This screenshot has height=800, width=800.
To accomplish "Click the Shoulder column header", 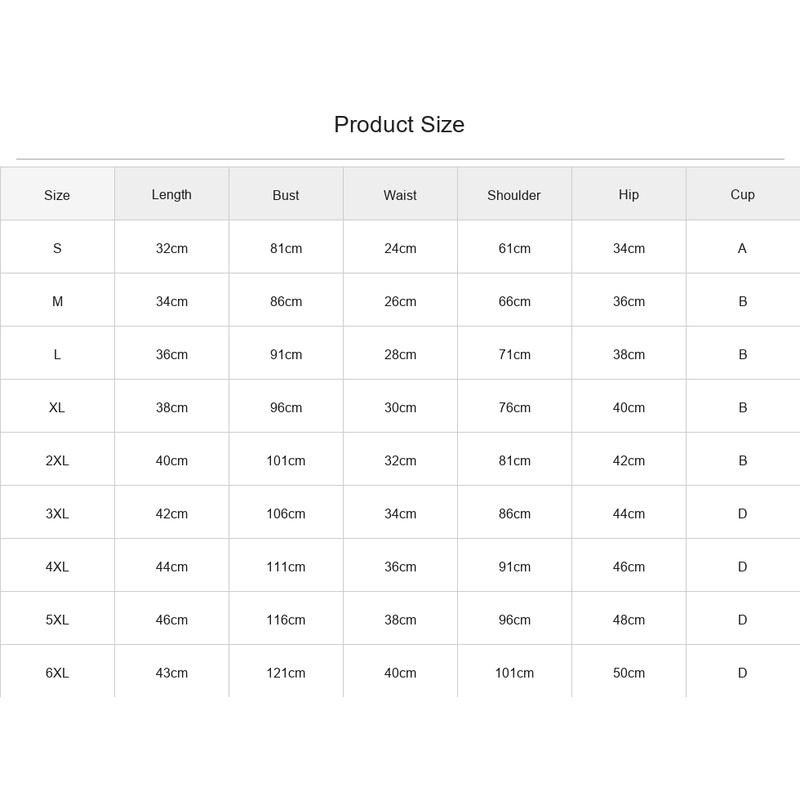I will [x=514, y=195].
